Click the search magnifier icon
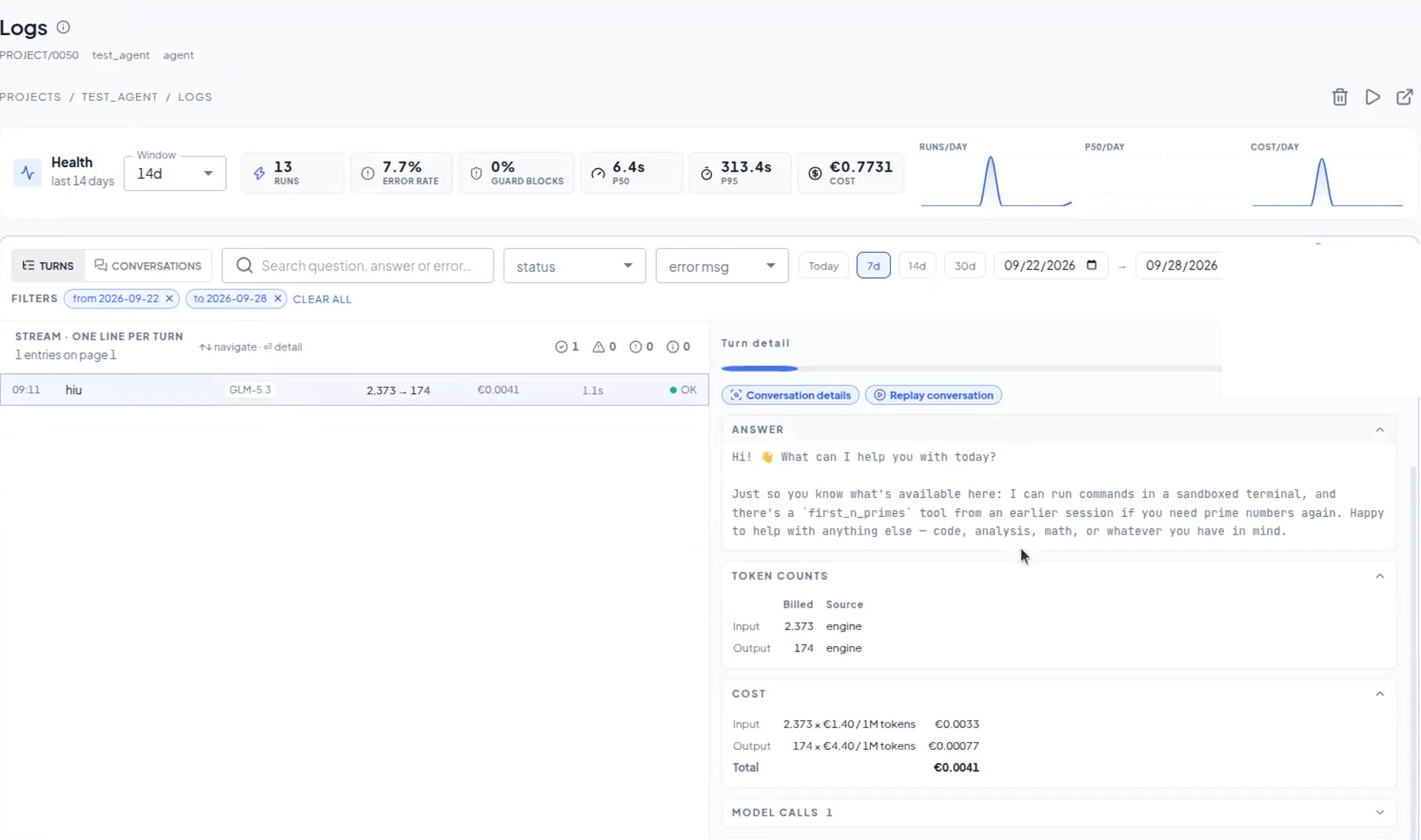The height and width of the screenshot is (840, 1421). 244,266
